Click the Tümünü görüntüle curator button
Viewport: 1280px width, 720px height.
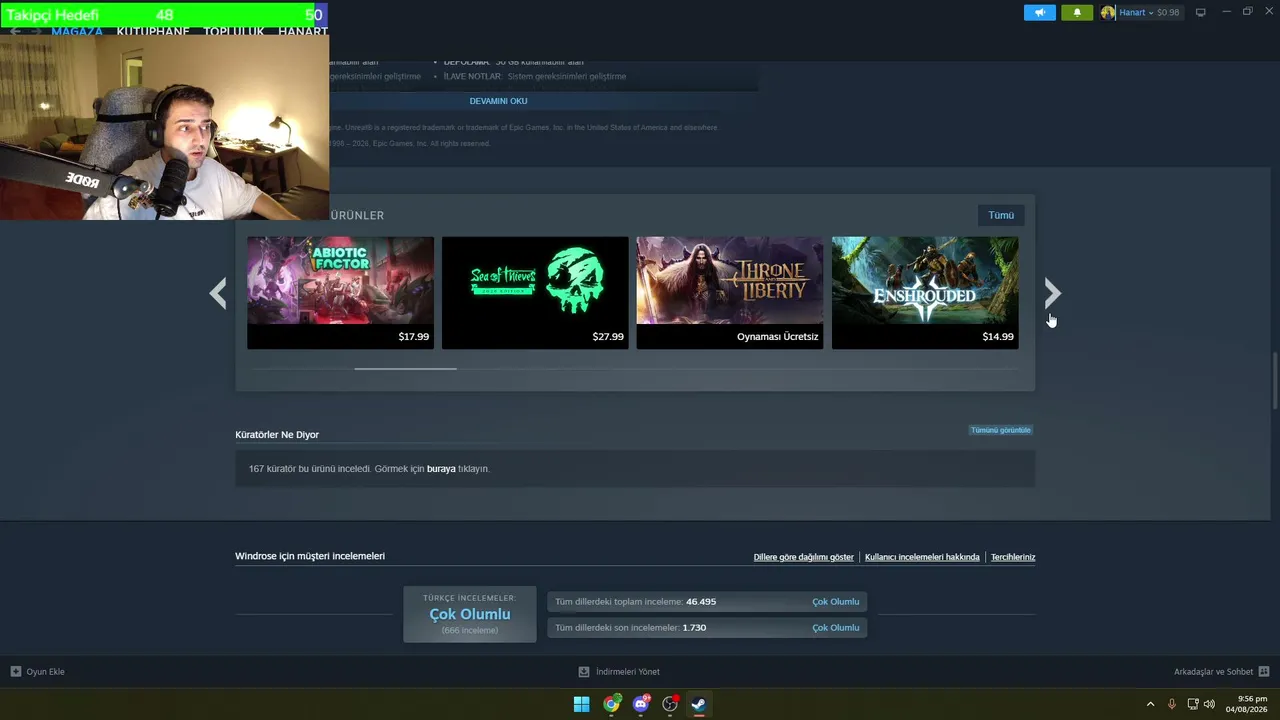pos(1000,430)
